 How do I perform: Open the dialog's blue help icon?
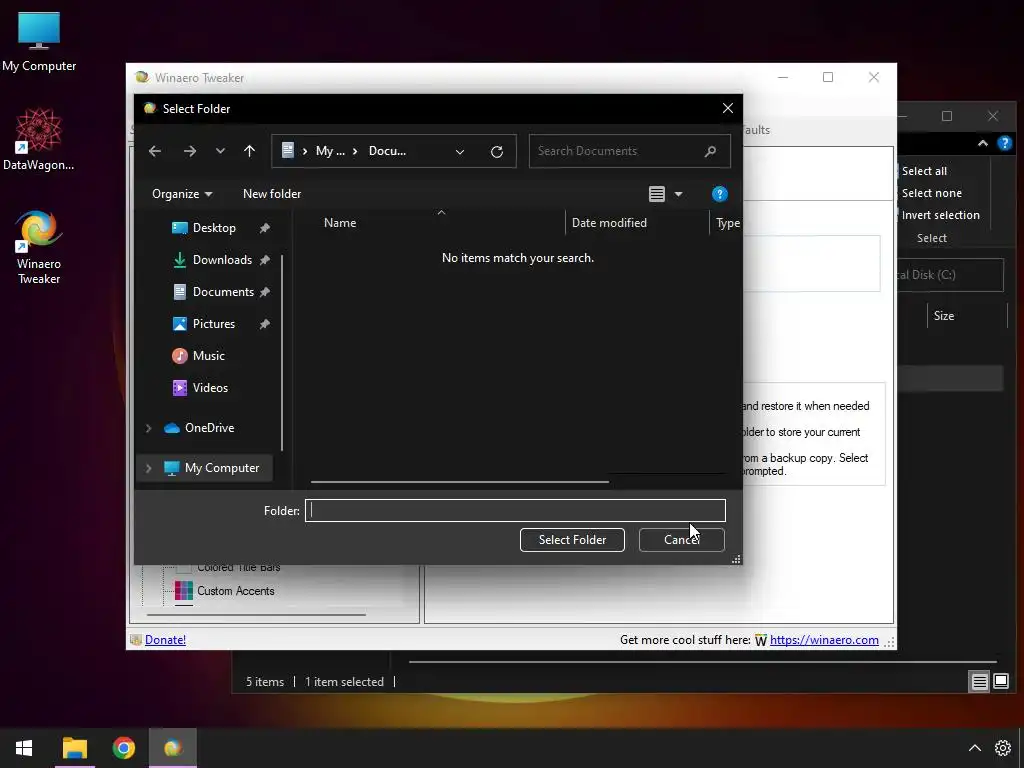point(720,194)
